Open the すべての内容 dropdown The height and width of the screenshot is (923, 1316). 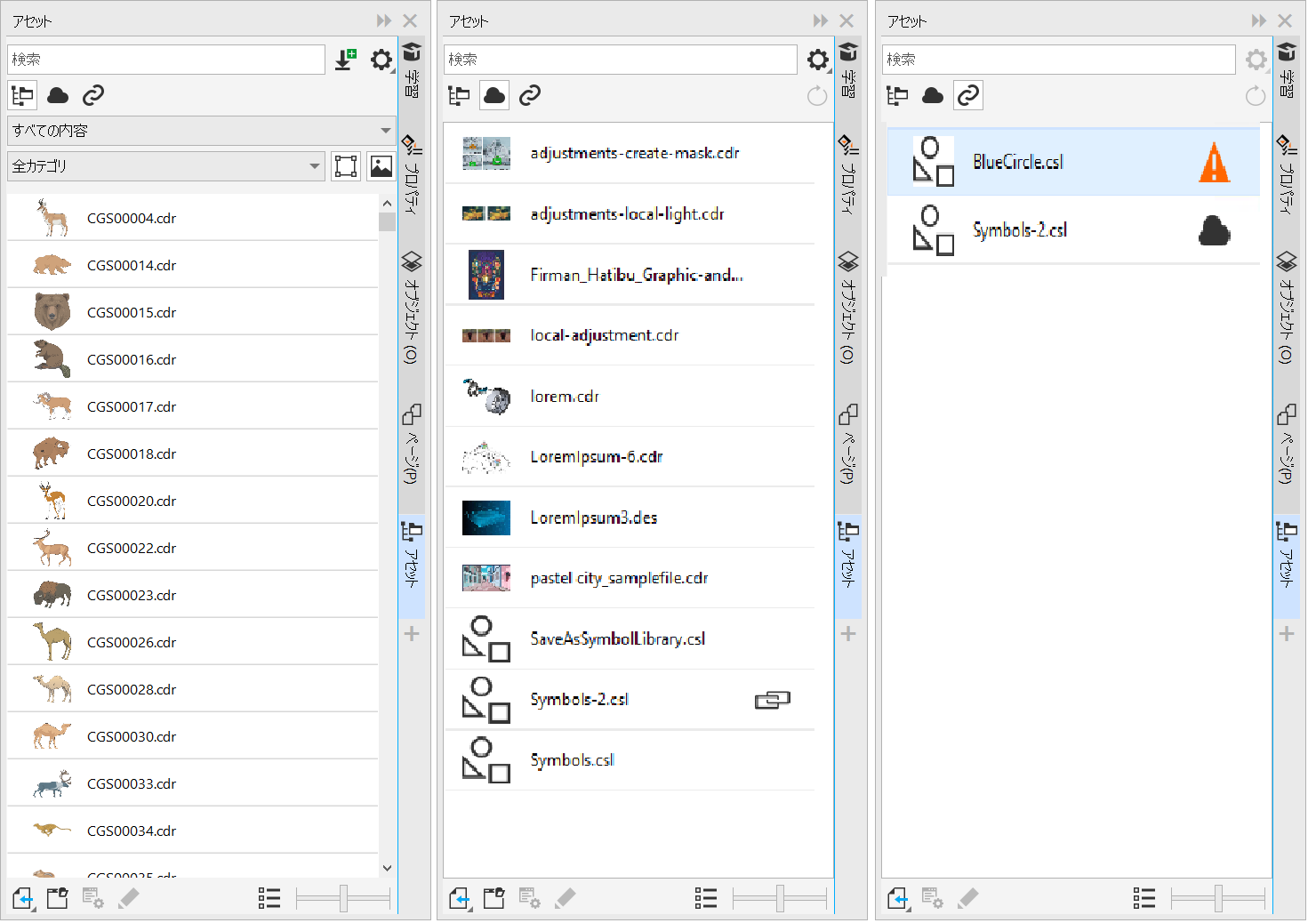pyautogui.click(x=201, y=131)
